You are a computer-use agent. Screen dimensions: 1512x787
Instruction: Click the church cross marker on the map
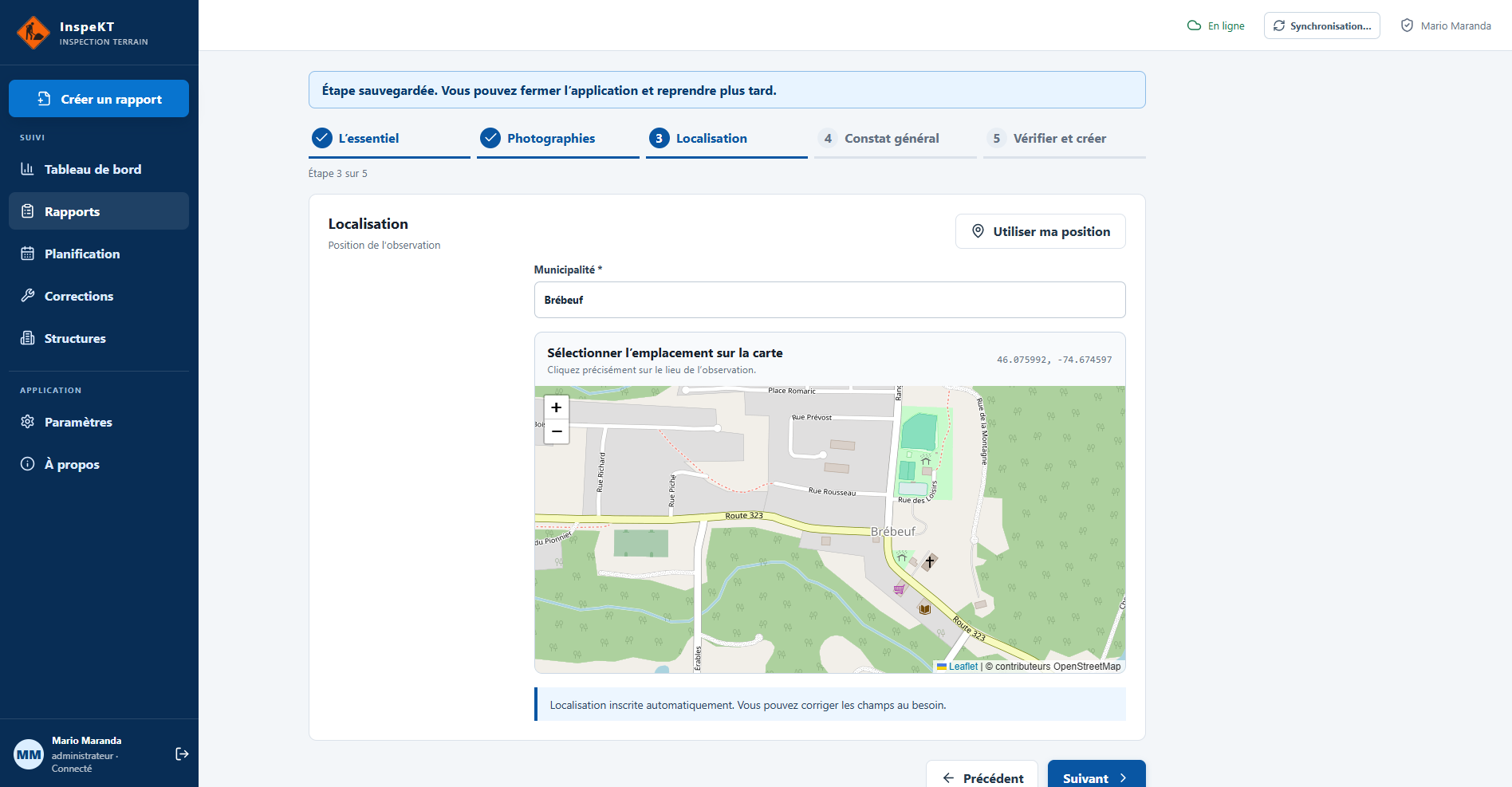tap(930, 562)
